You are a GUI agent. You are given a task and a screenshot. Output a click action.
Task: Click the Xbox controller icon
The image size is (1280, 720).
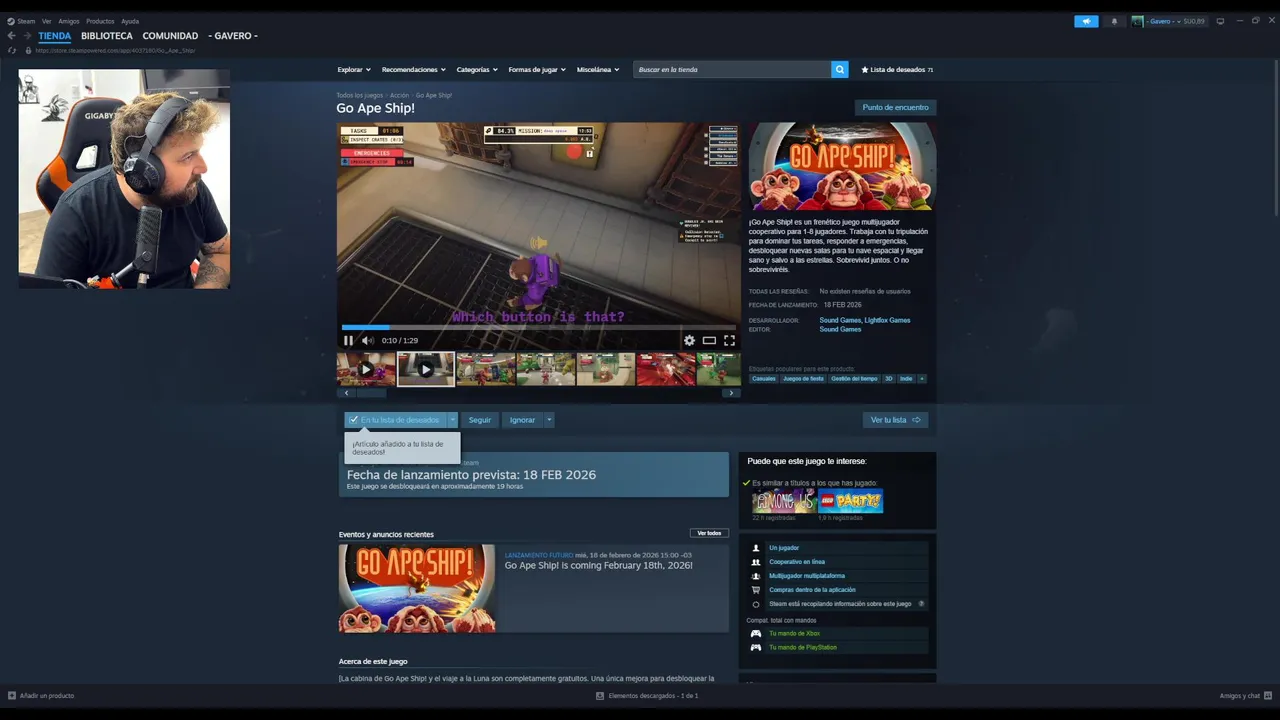756,633
